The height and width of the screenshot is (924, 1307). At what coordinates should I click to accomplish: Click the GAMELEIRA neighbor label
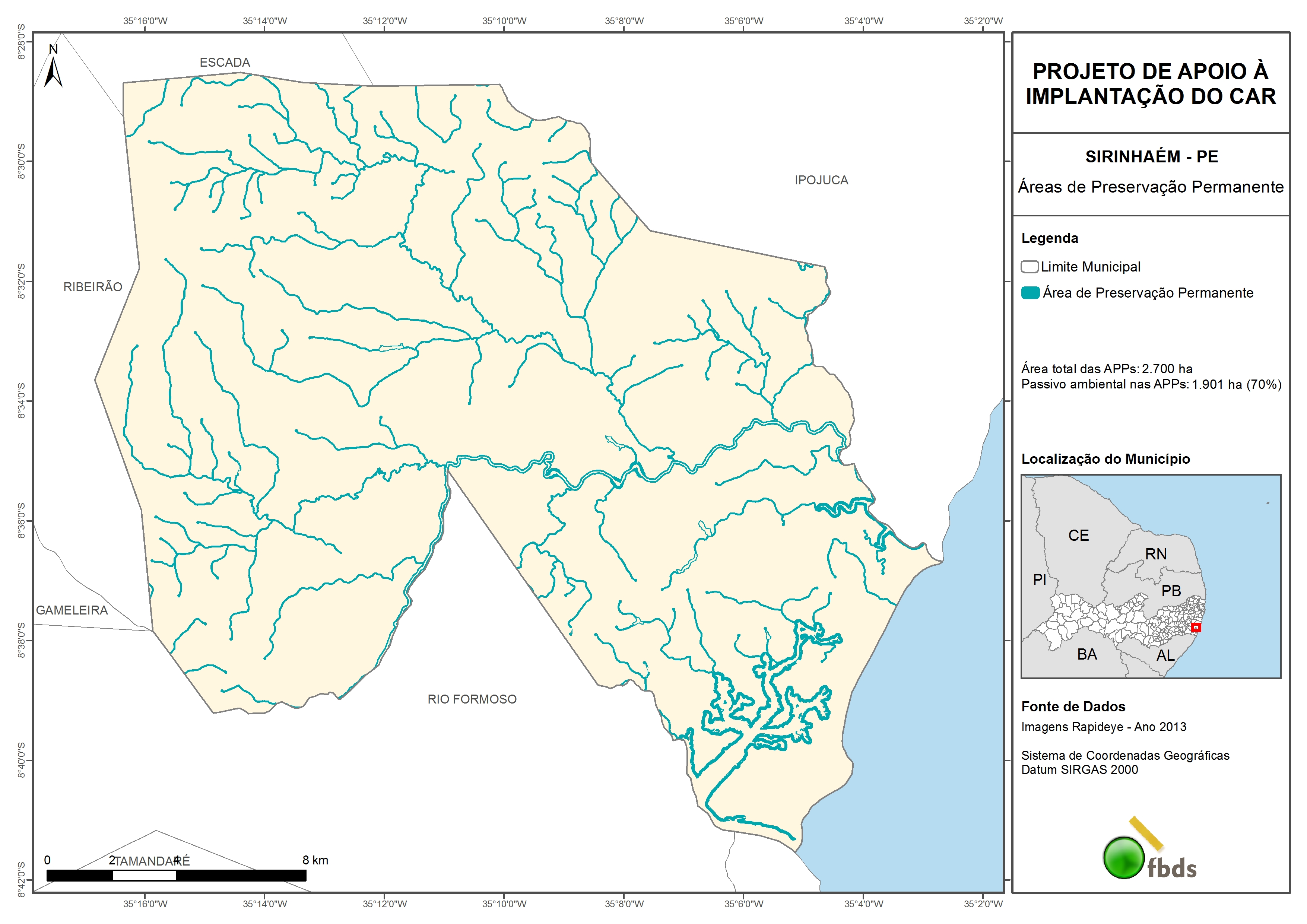click(x=72, y=610)
